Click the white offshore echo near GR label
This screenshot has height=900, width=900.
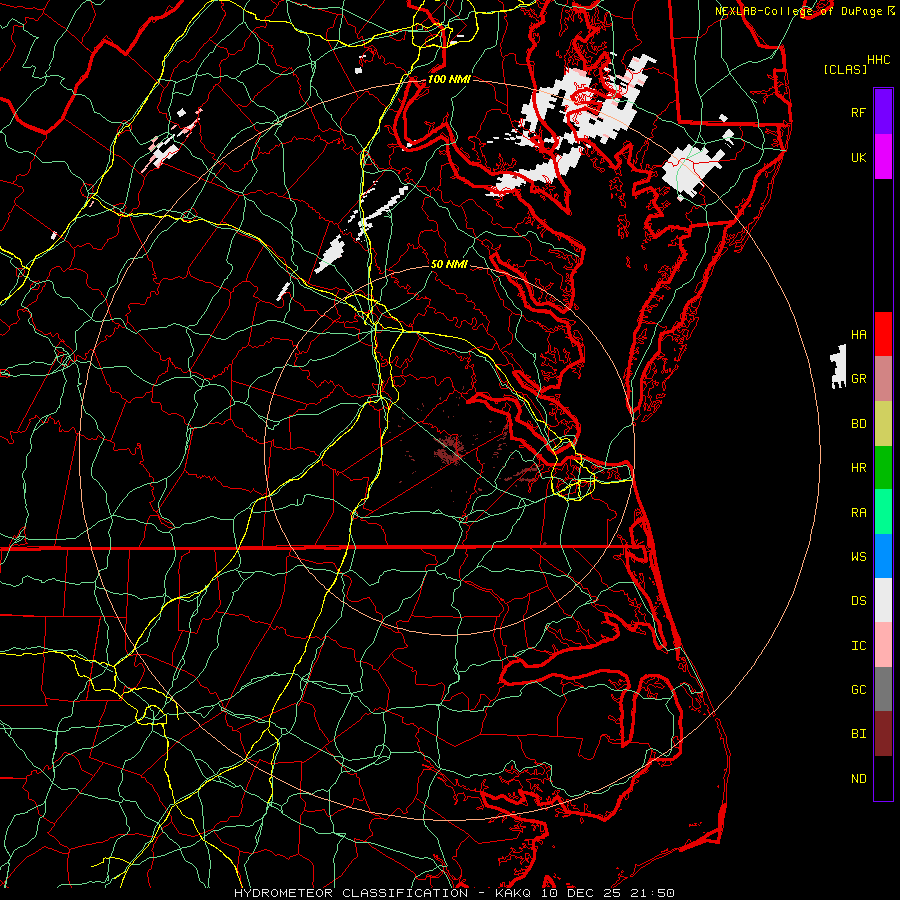[839, 367]
